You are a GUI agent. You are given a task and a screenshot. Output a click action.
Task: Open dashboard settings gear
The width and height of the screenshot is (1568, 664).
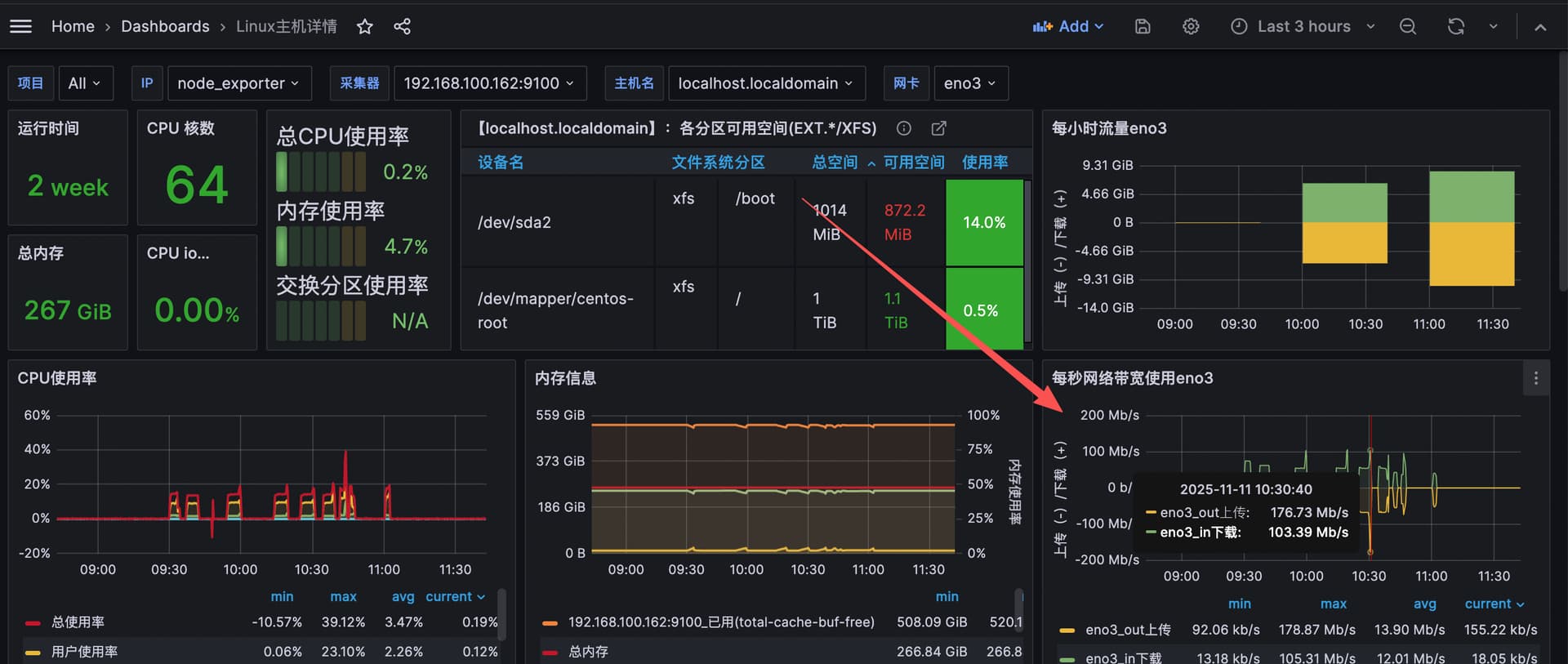tap(1191, 27)
